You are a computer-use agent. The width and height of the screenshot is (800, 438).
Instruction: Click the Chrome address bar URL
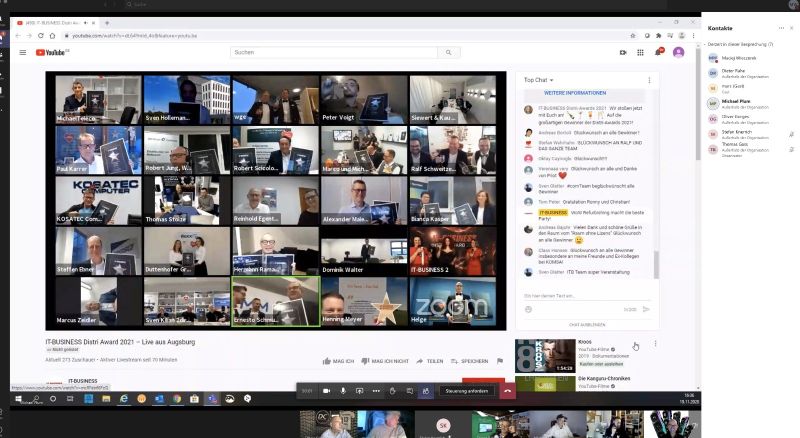134,36
